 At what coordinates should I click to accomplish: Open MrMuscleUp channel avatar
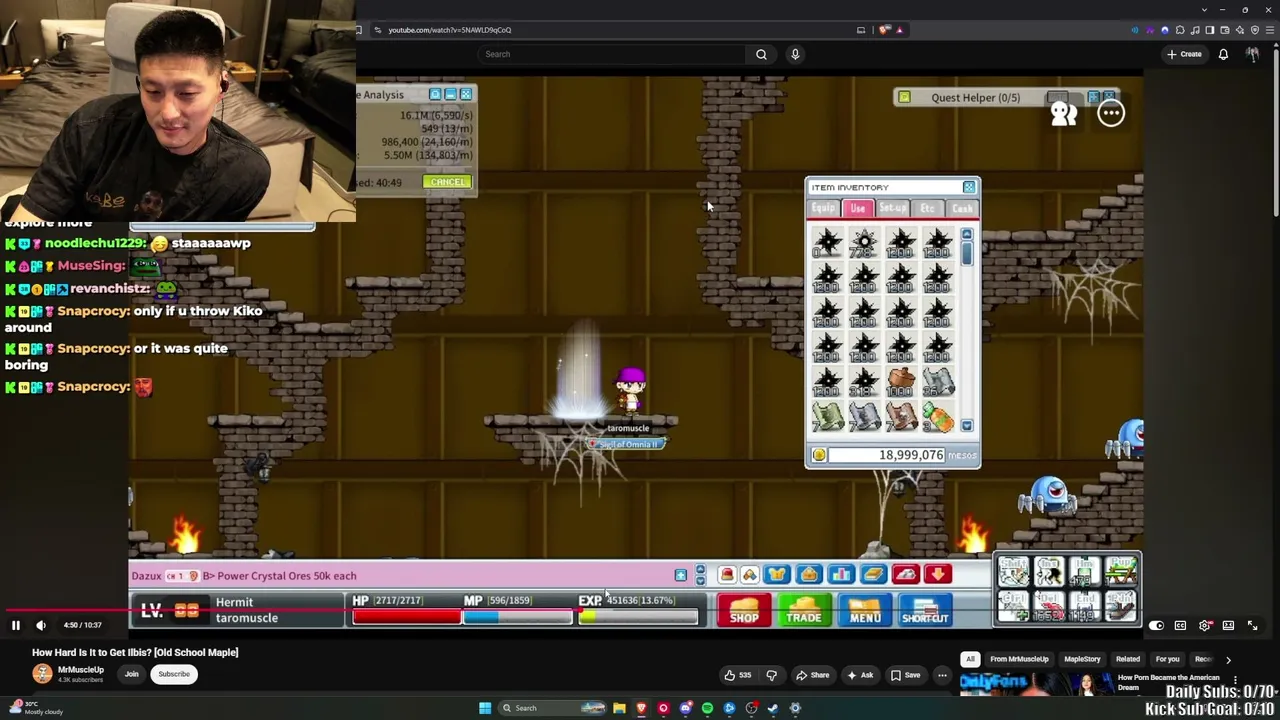click(42, 674)
